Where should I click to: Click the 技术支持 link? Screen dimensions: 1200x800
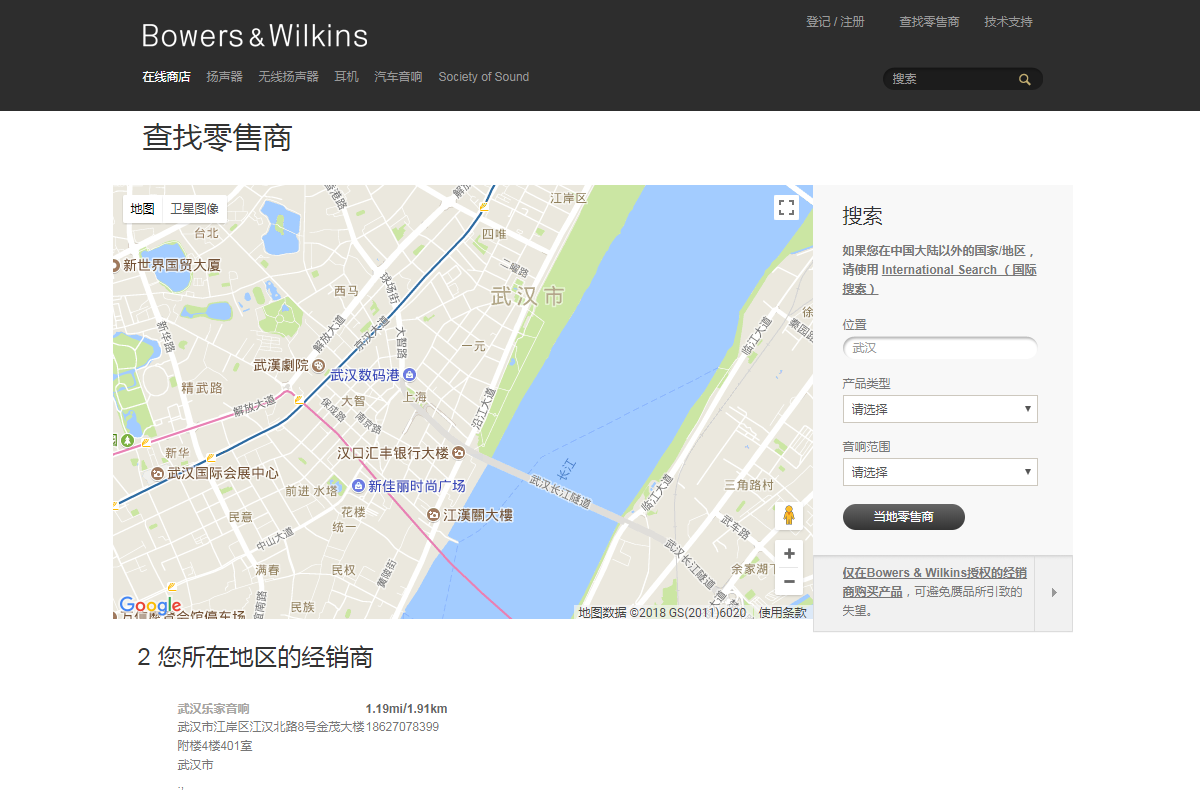tap(1008, 22)
